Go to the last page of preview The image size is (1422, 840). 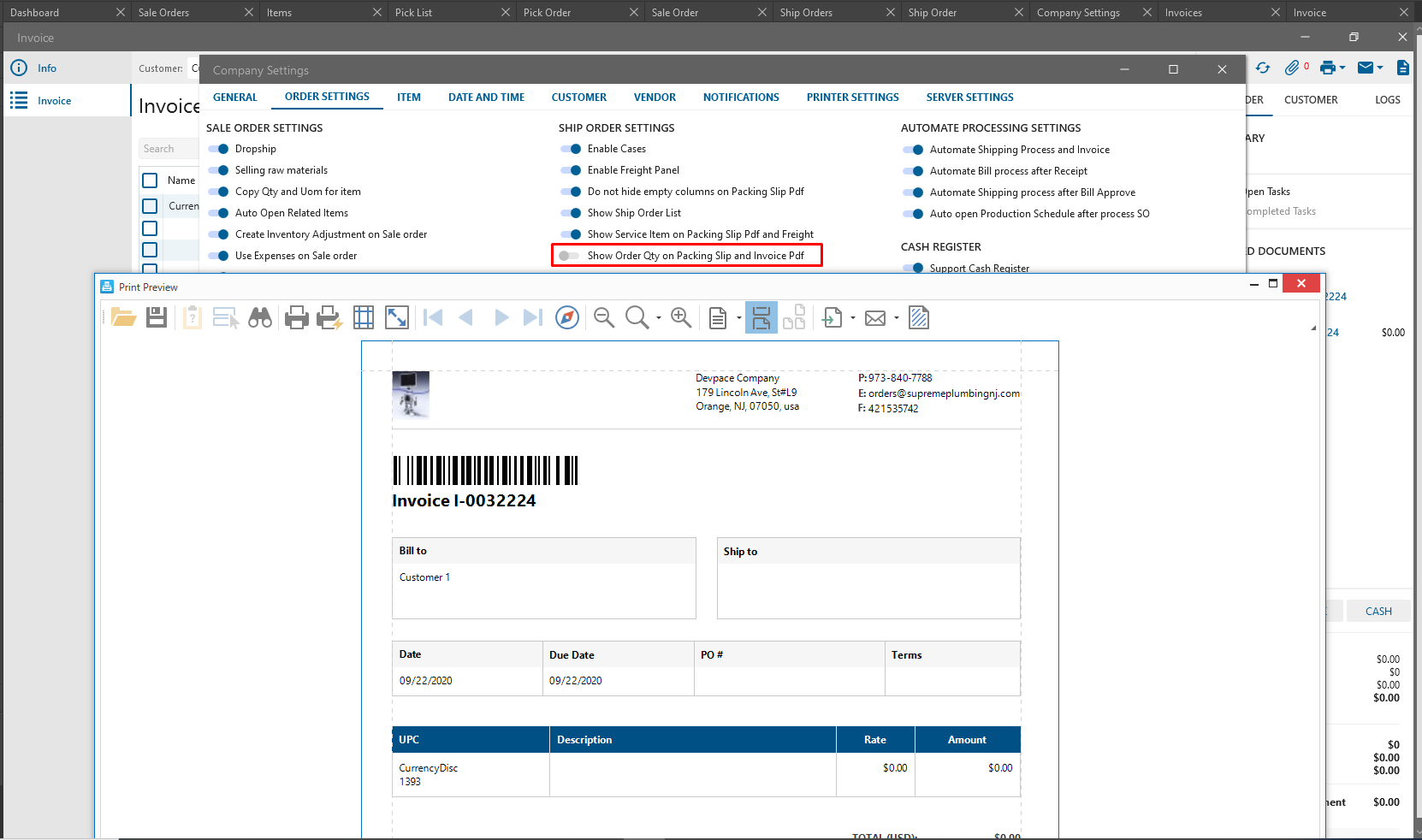532,318
